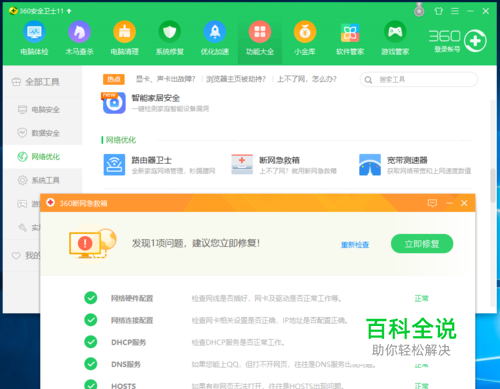Click the 360 登录帐号 plus icon
The height and width of the screenshot is (389, 500).
(x=475, y=41)
